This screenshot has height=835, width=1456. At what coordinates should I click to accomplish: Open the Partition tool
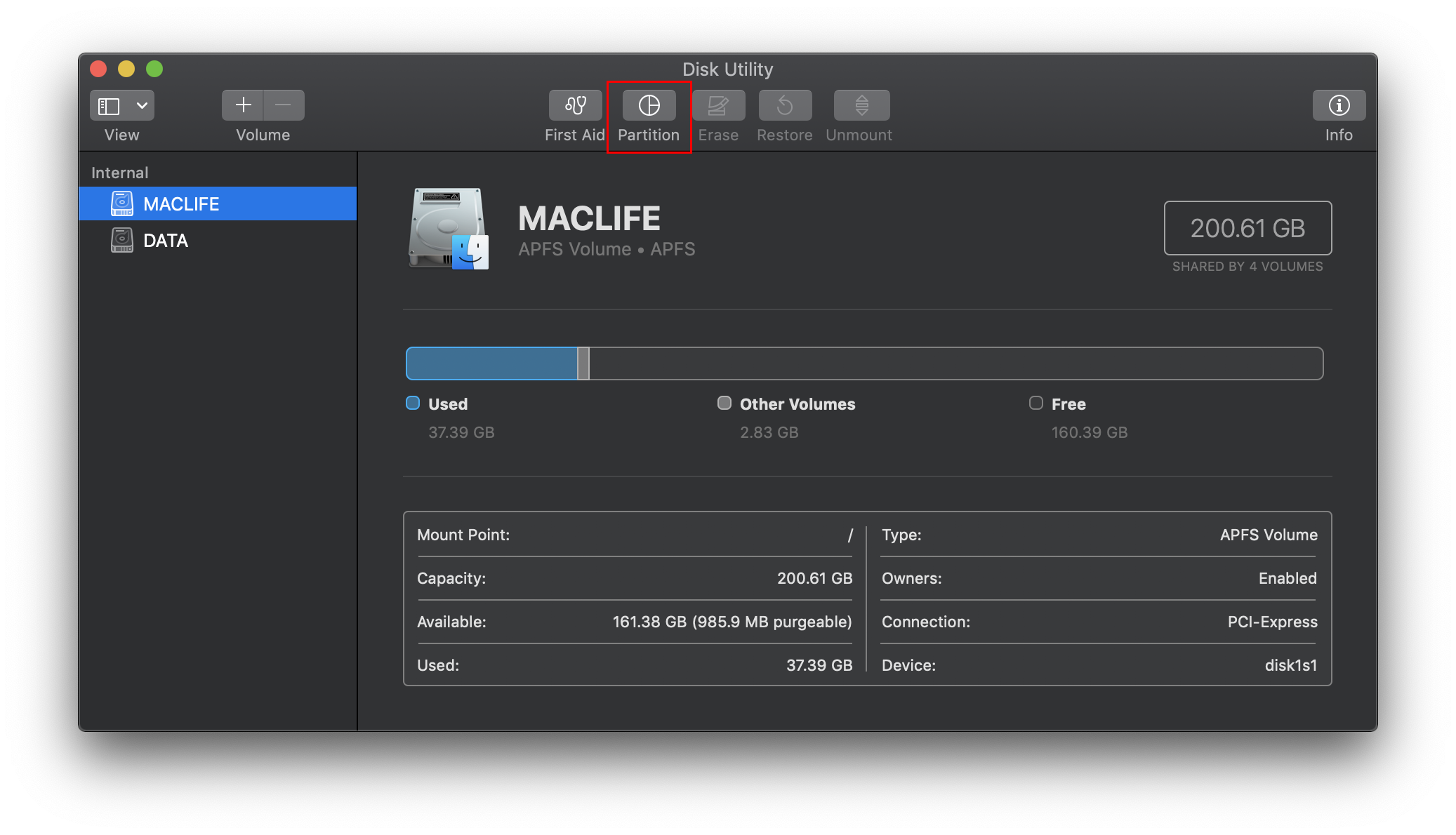(647, 105)
